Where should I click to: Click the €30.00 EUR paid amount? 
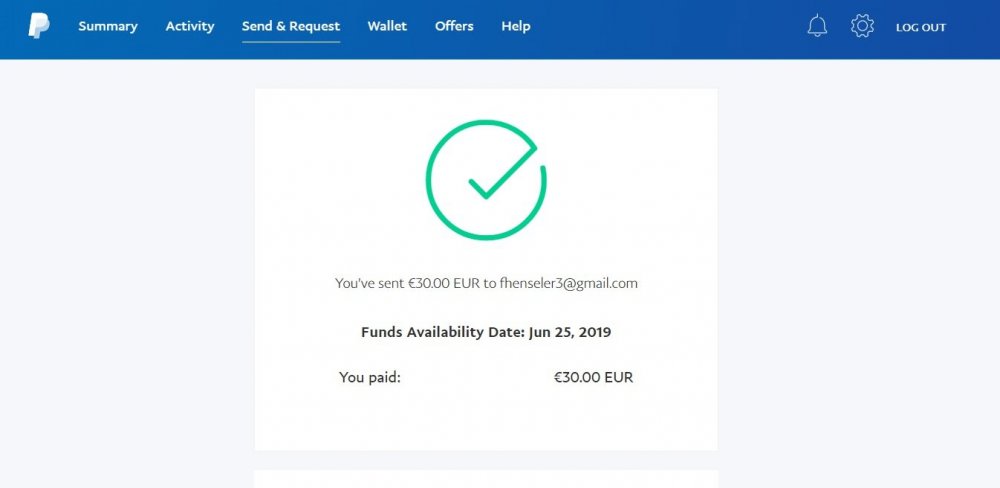pos(593,378)
